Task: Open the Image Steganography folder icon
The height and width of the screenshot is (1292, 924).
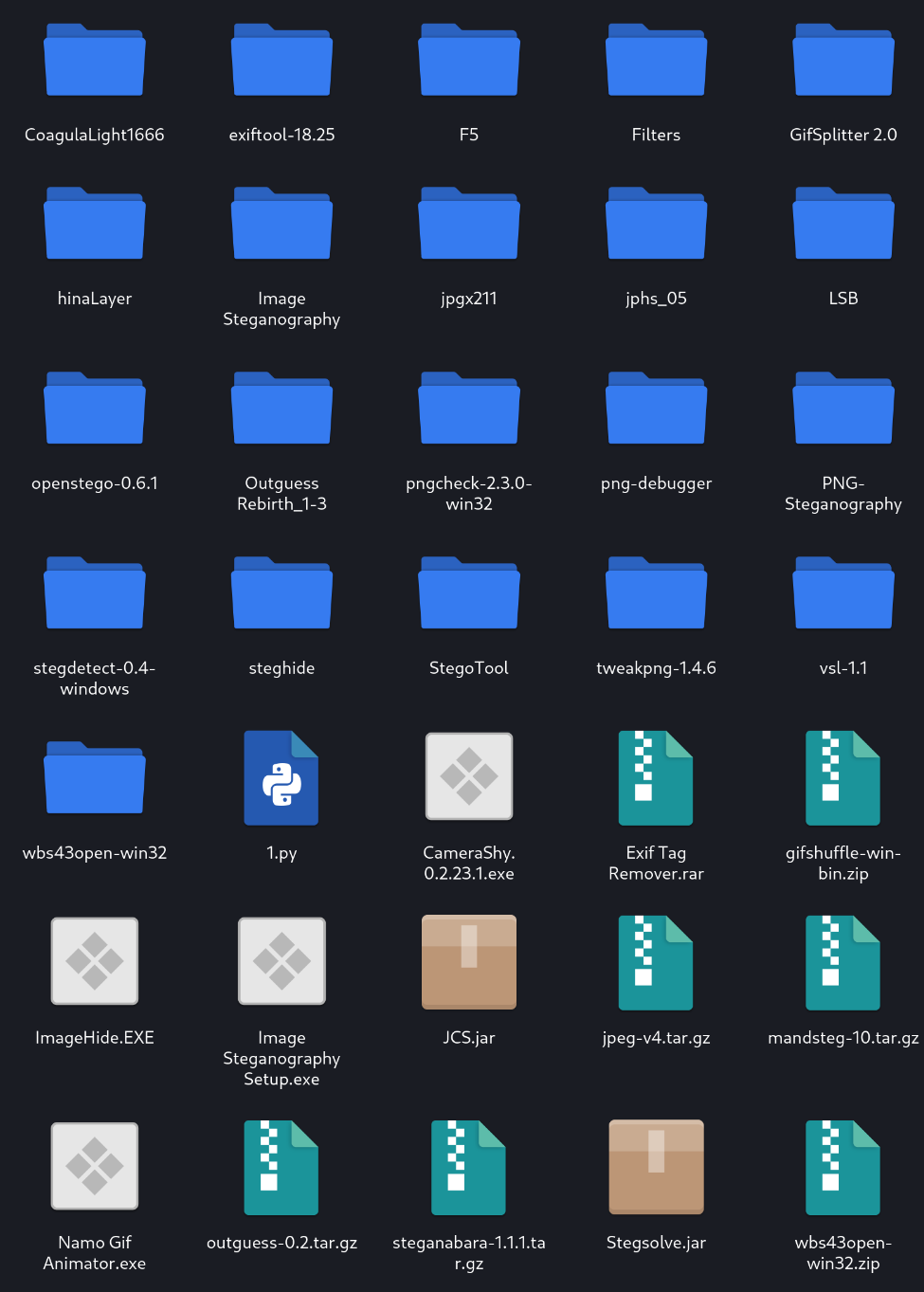Action: click(x=281, y=223)
